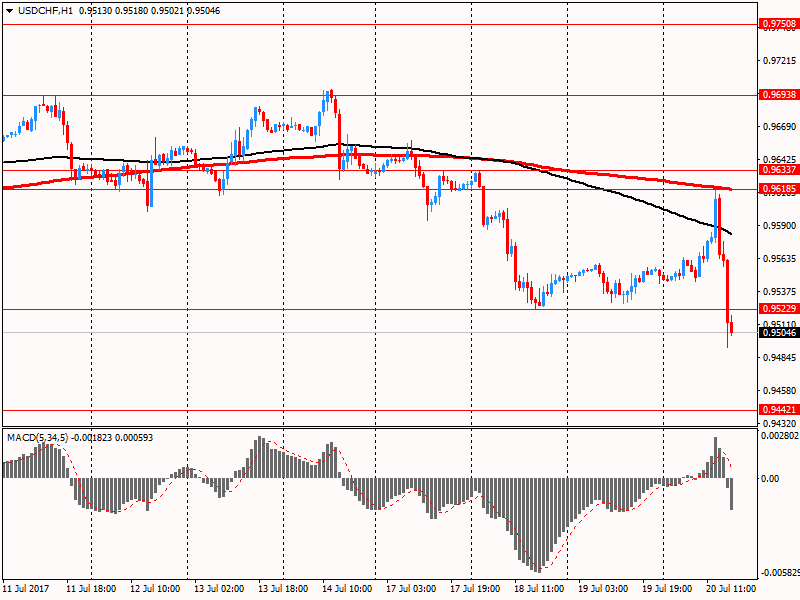Click the 0.96690 price axis value
The width and height of the screenshot is (800, 600).
tap(779, 127)
